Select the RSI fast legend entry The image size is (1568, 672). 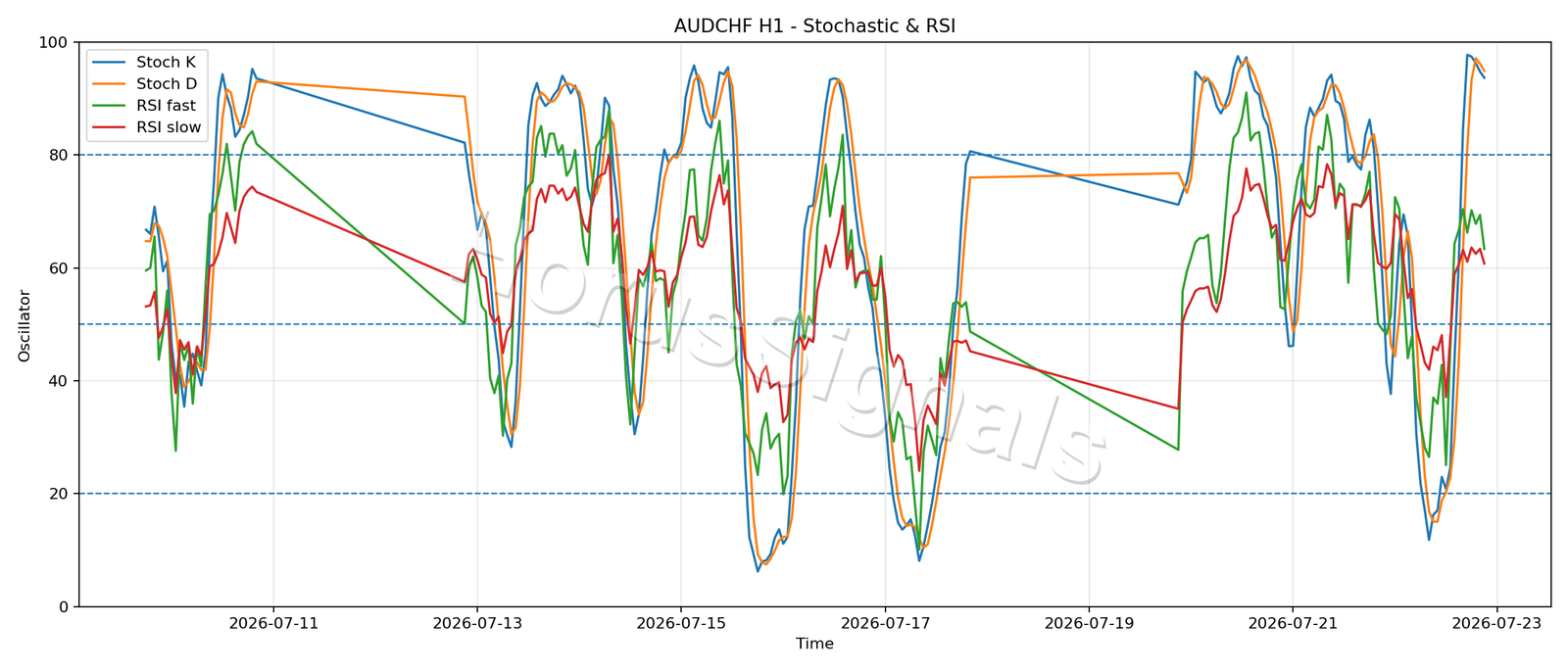[143, 106]
